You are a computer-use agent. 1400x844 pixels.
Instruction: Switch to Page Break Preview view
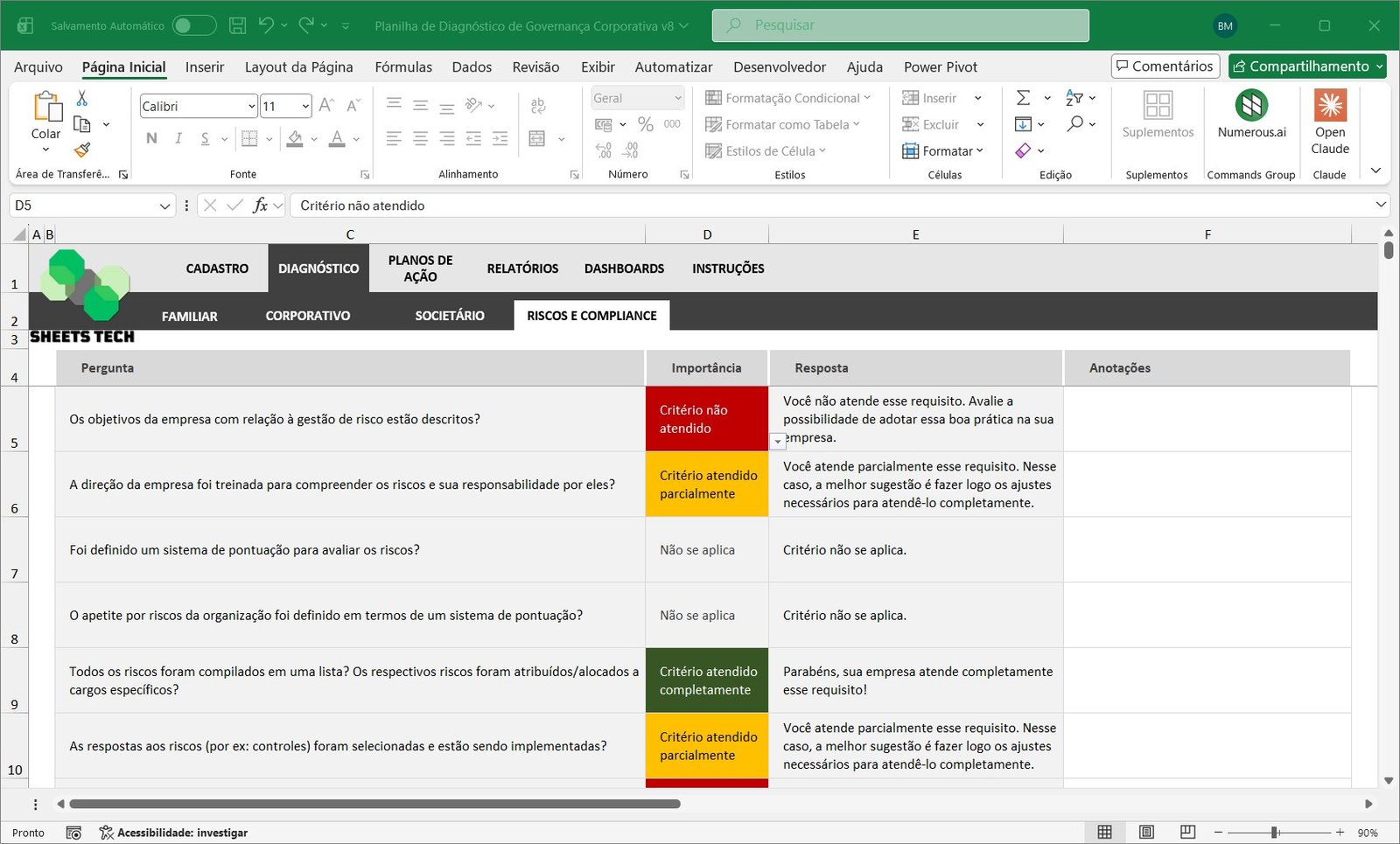pyautogui.click(x=1187, y=832)
